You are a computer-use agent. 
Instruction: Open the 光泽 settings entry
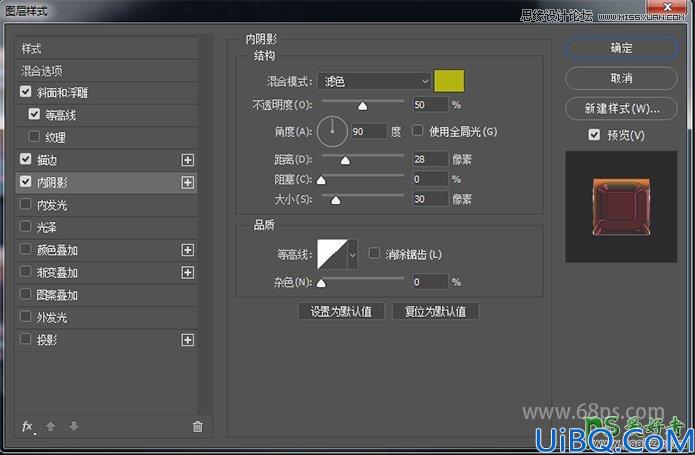[47, 228]
